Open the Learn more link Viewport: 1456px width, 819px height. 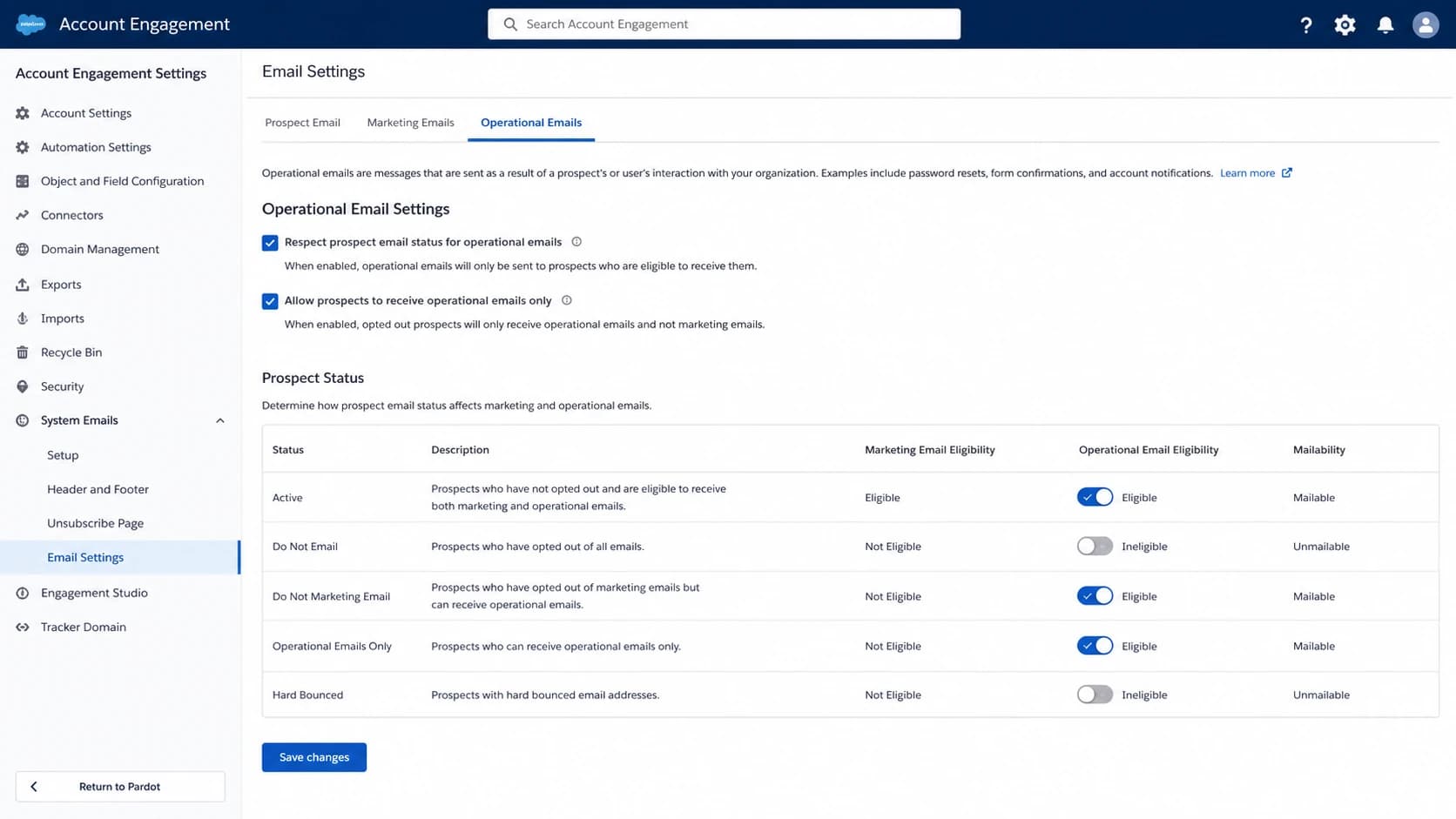click(x=1247, y=173)
